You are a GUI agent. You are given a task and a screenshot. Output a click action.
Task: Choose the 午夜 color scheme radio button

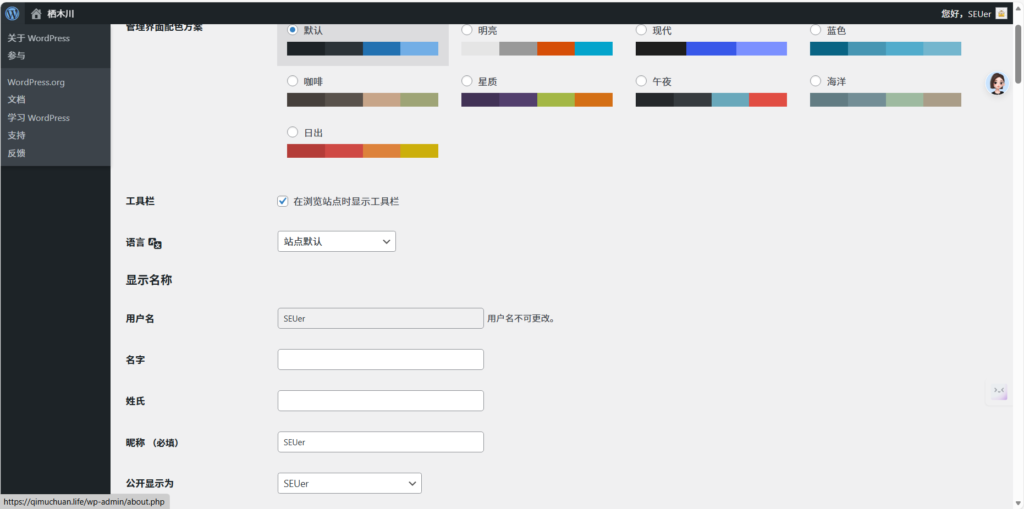(x=642, y=81)
